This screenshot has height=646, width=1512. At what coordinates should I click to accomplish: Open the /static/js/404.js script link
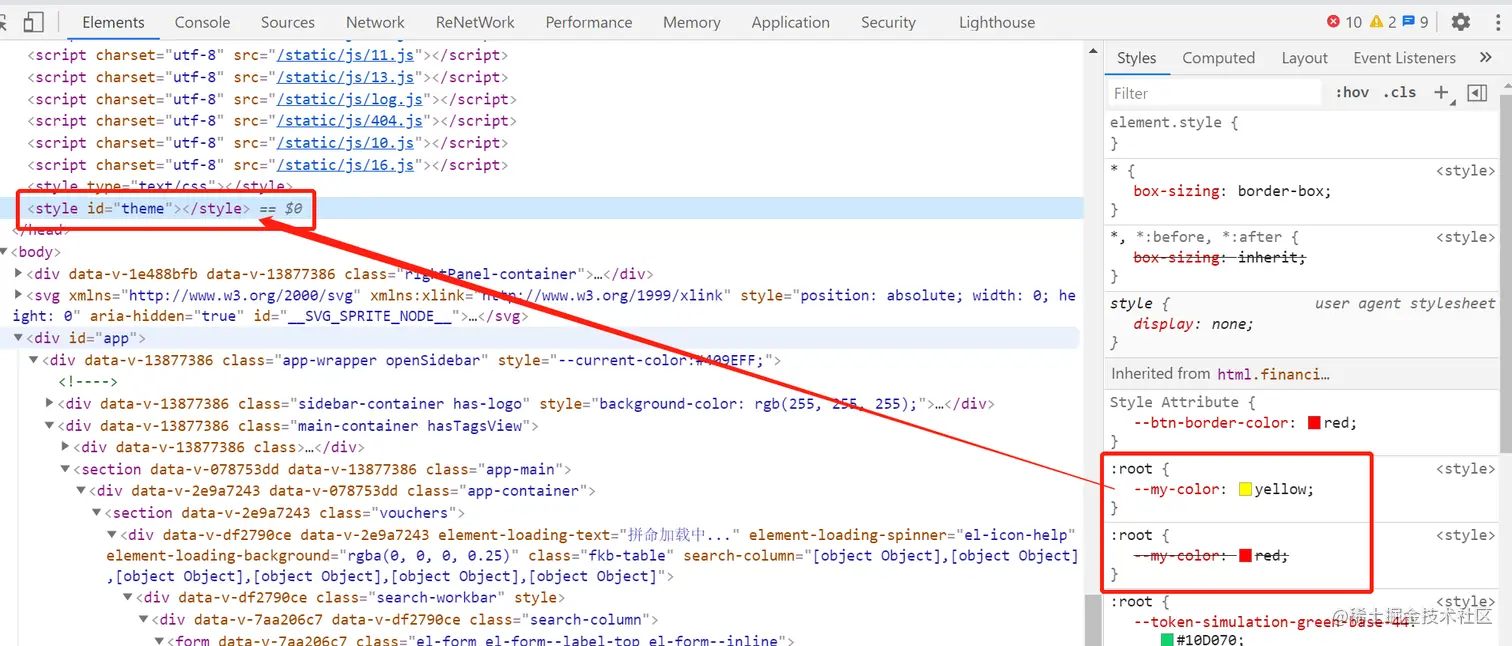(350, 121)
